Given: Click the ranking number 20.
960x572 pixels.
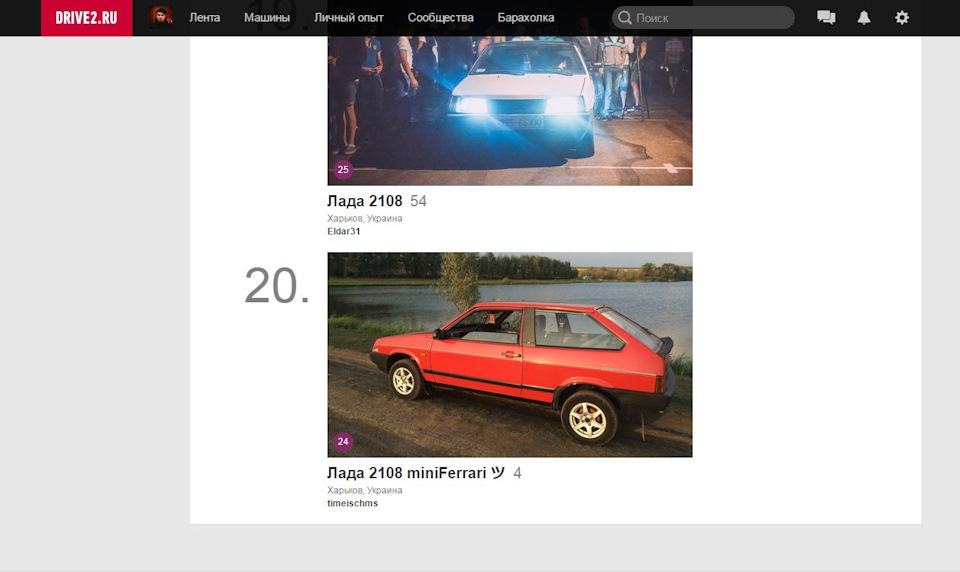Looking at the screenshot, I should [x=277, y=285].
